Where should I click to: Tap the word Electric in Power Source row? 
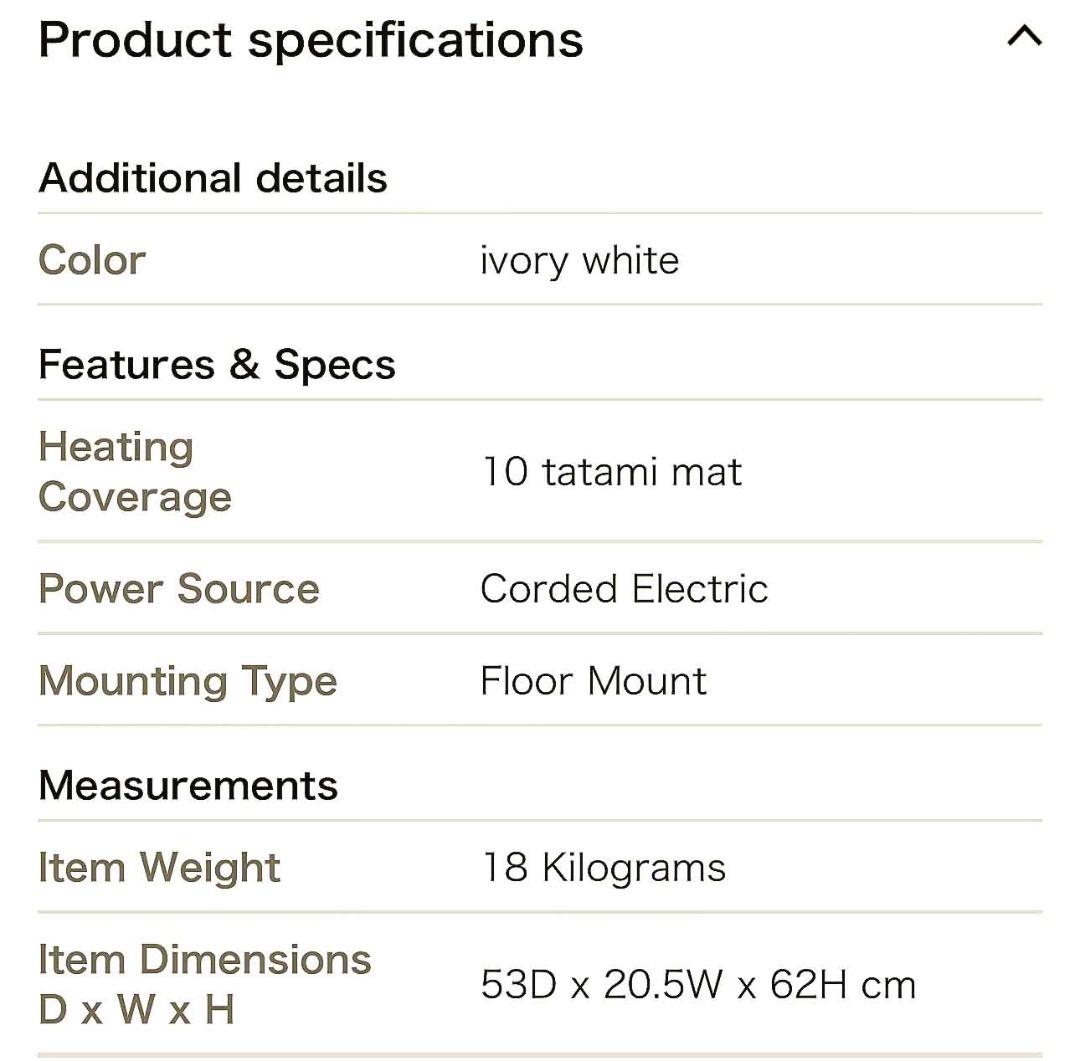click(700, 589)
